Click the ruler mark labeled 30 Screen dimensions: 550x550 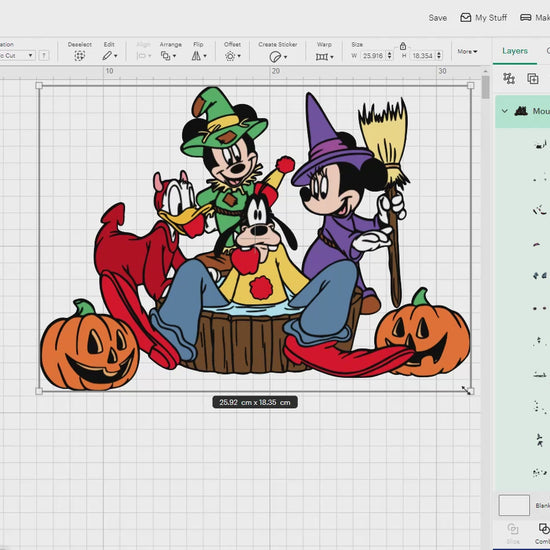442,71
